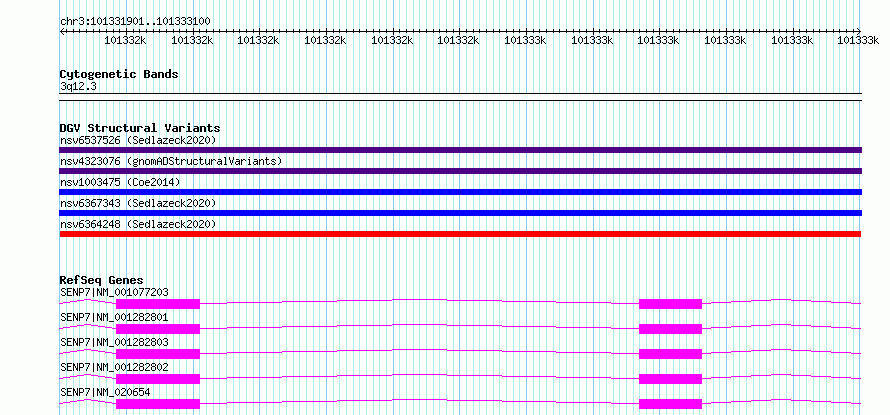
Task: Click the nsv6537526 (Sedlazeck2020) variant label
Action: point(138,140)
